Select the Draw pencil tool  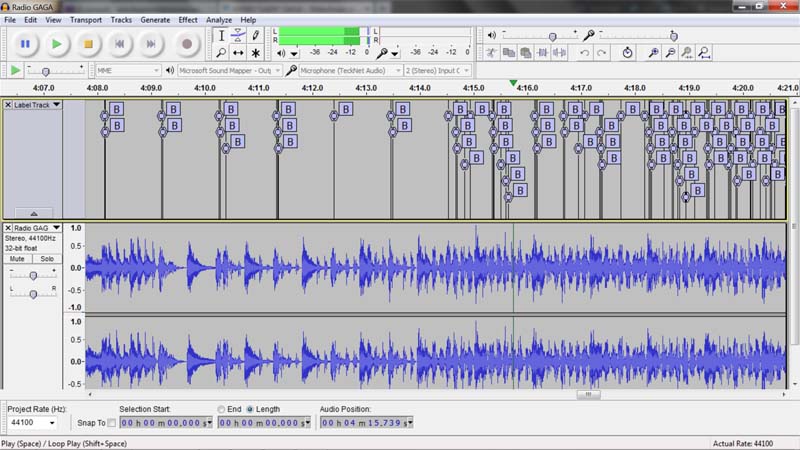[255, 35]
